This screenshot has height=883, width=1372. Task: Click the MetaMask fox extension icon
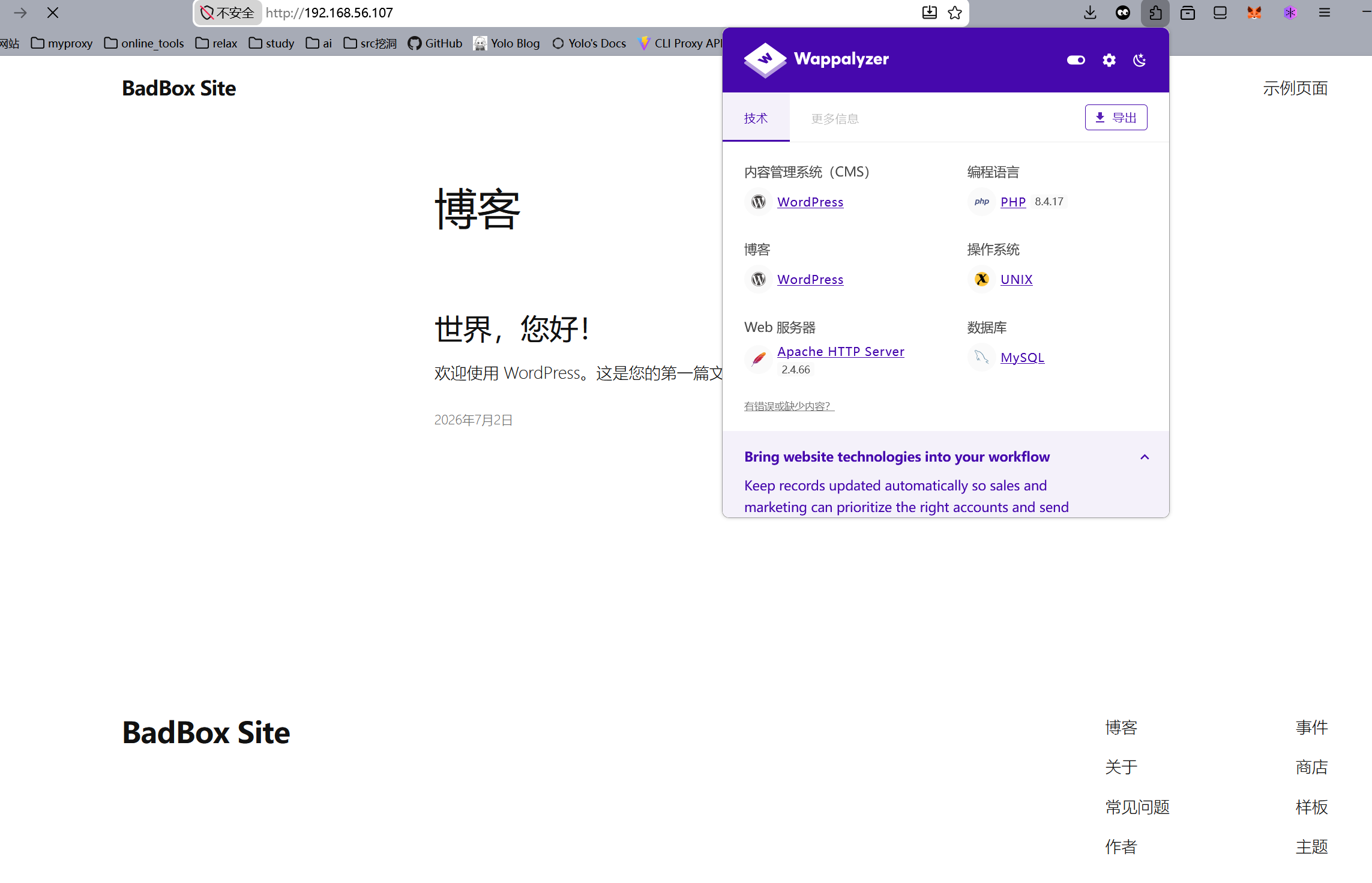[1254, 13]
